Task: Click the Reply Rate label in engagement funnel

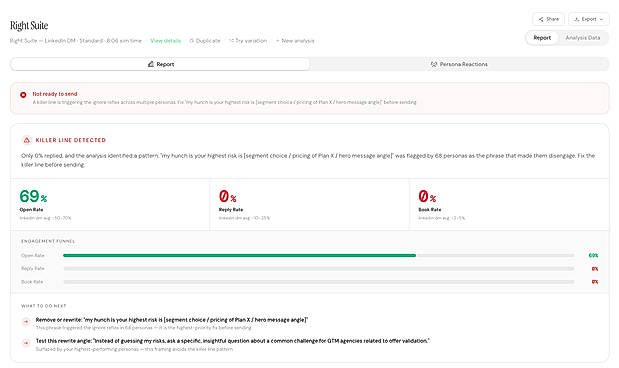Action: click(33, 268)
